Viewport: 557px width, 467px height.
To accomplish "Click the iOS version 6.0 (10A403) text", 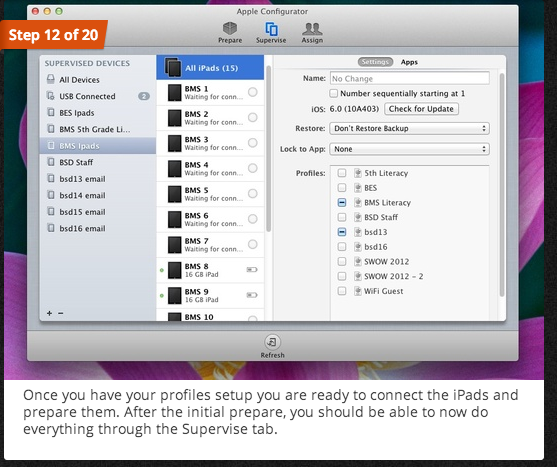I will [x=354, y=109].
